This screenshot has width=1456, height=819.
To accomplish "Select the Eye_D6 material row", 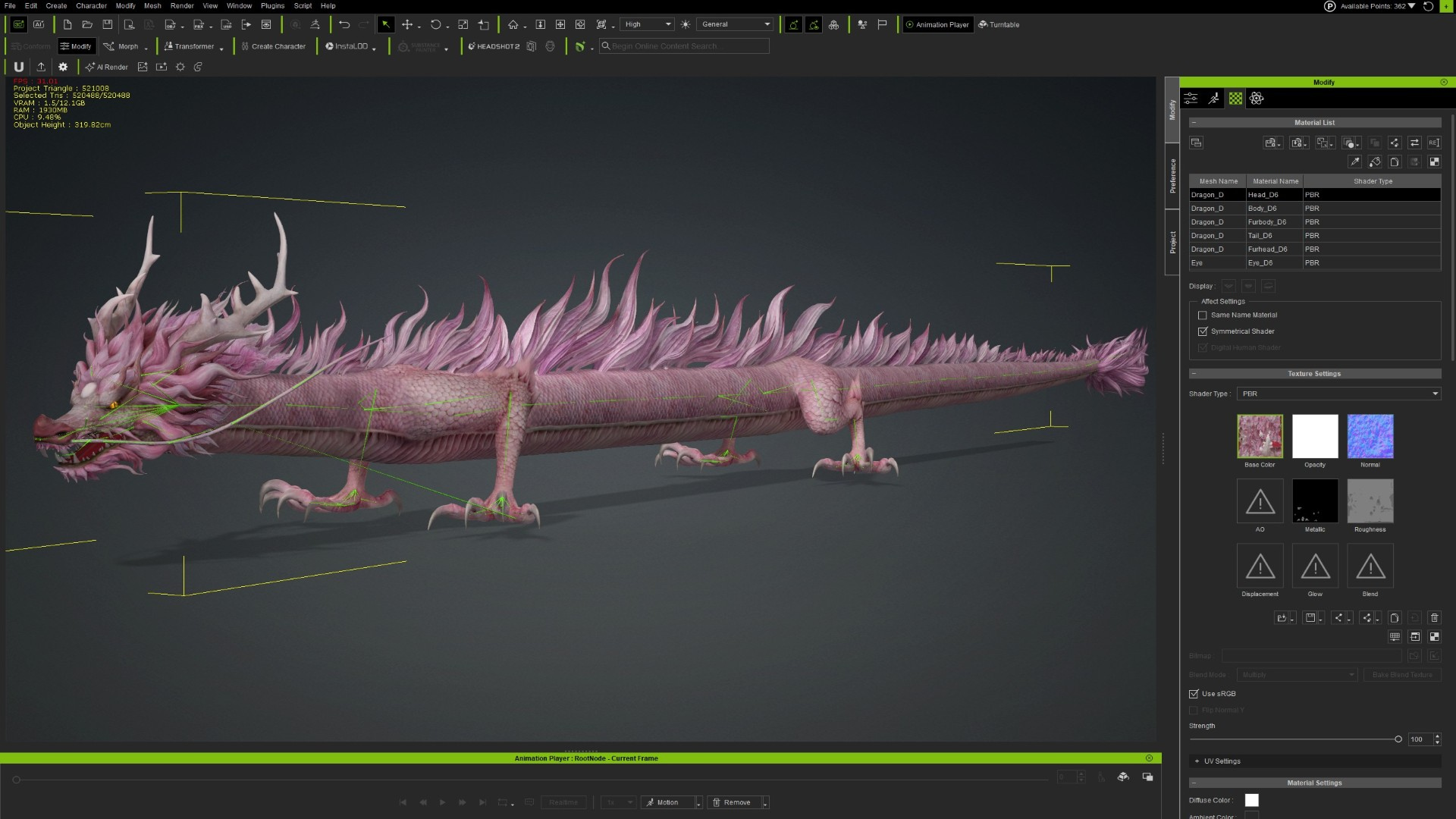I will point(1314,263).
